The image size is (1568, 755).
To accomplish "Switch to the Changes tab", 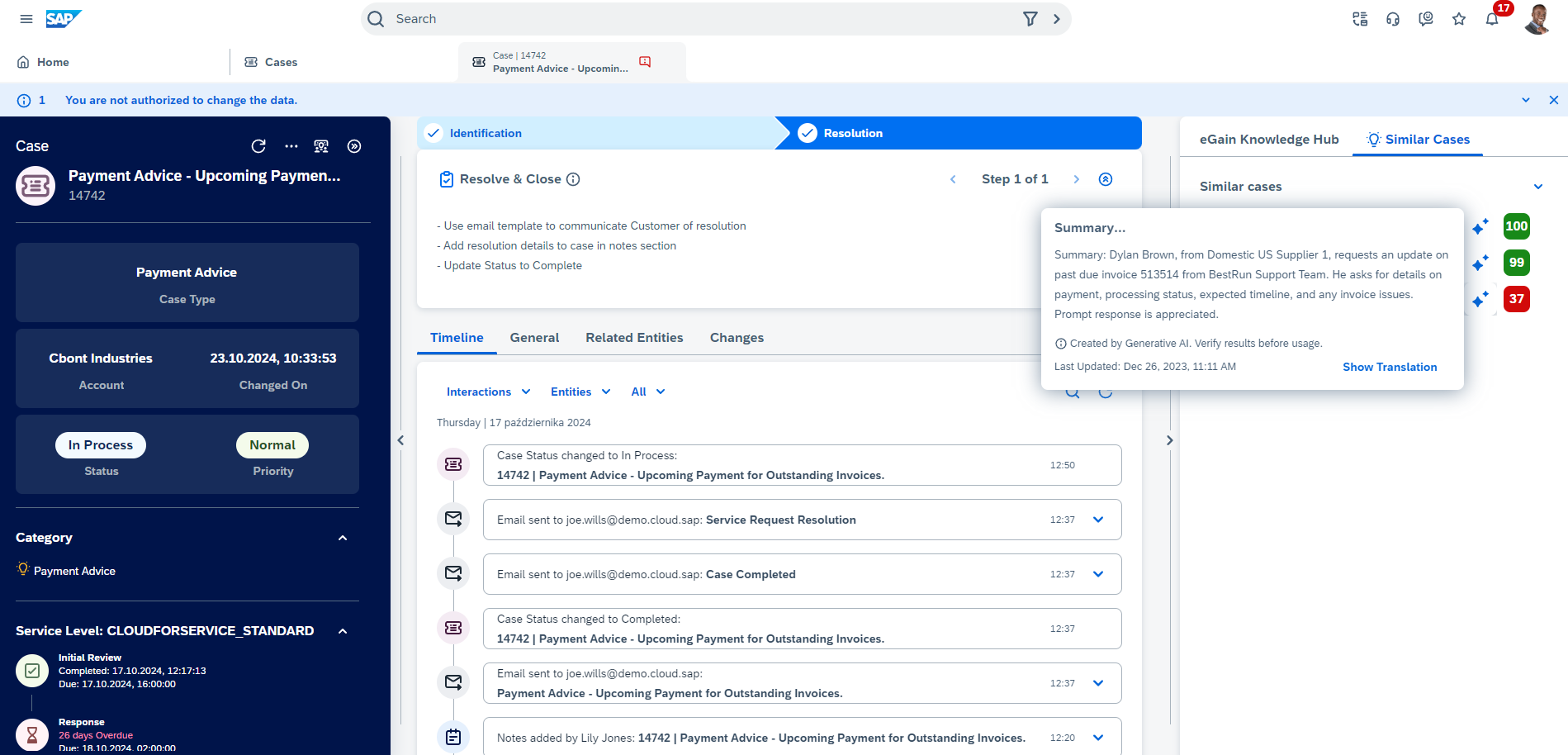I will pyautogui.click(x=737, y=338).
